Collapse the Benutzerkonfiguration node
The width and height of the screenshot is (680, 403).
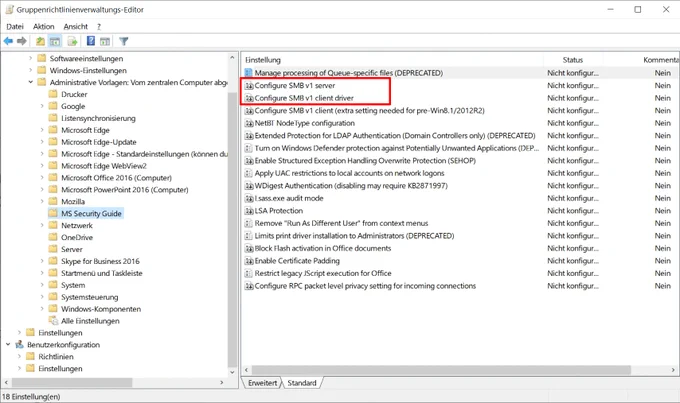[8, 344]
